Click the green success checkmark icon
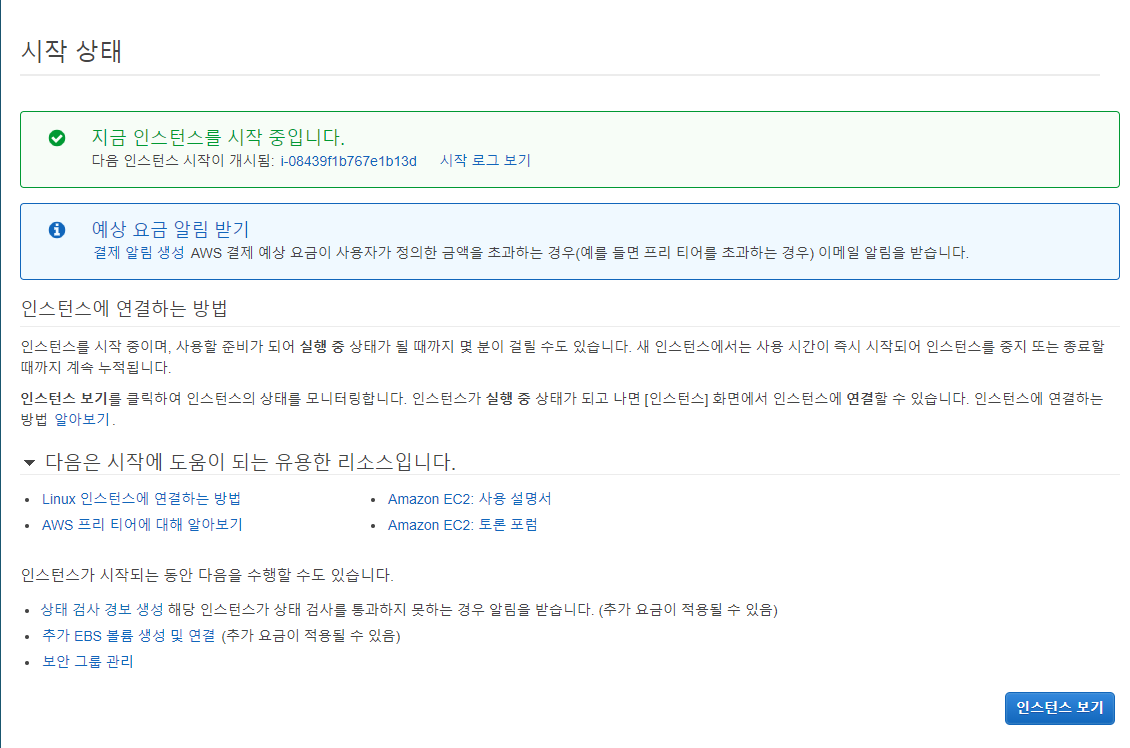Screen dimensions: 1130x748 pyautogui.click(x=57, y=138)
